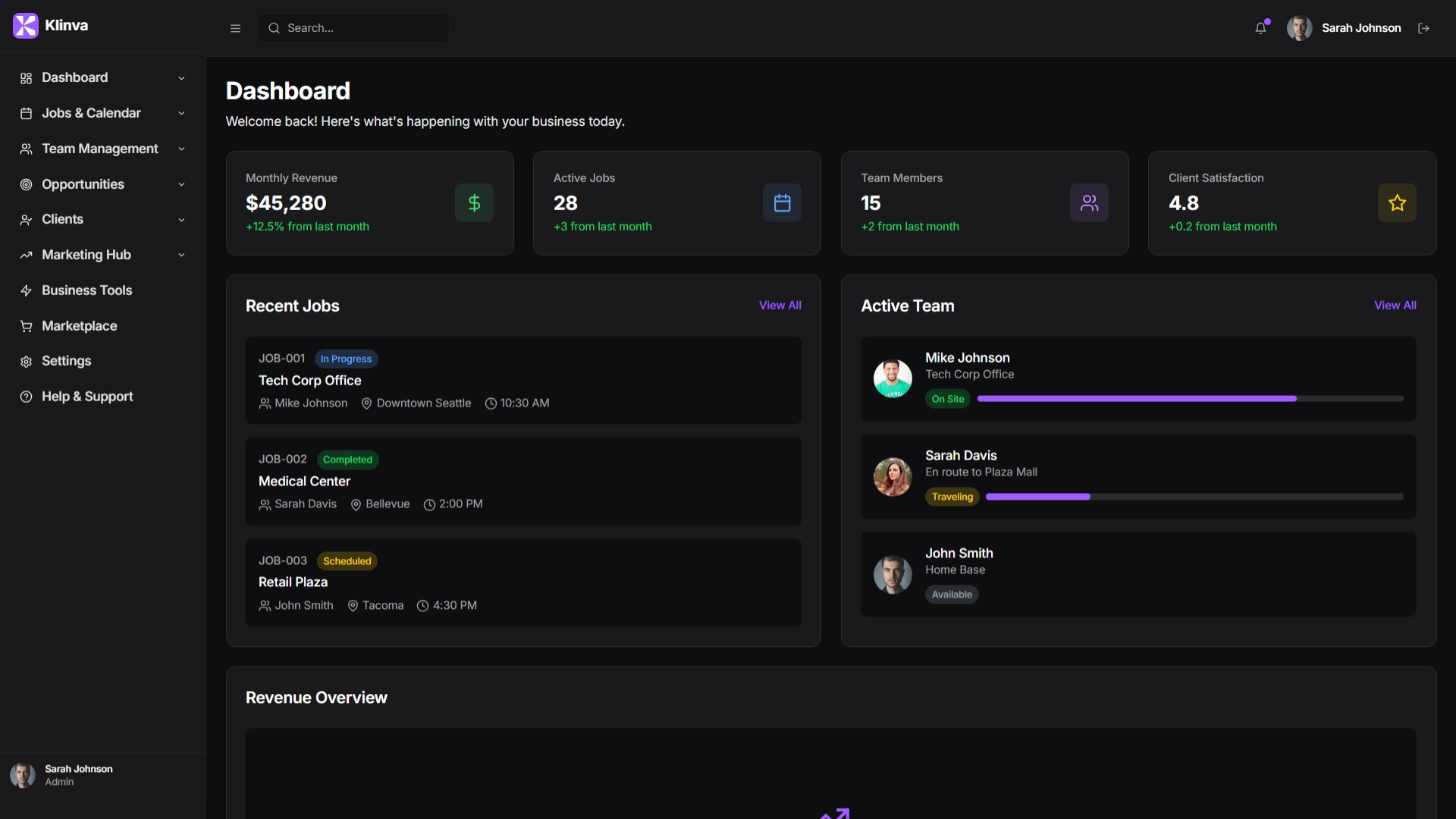Expand the Team Management chevron
The height and width of the screenshot is (819, 1456).
pos(181,149)
